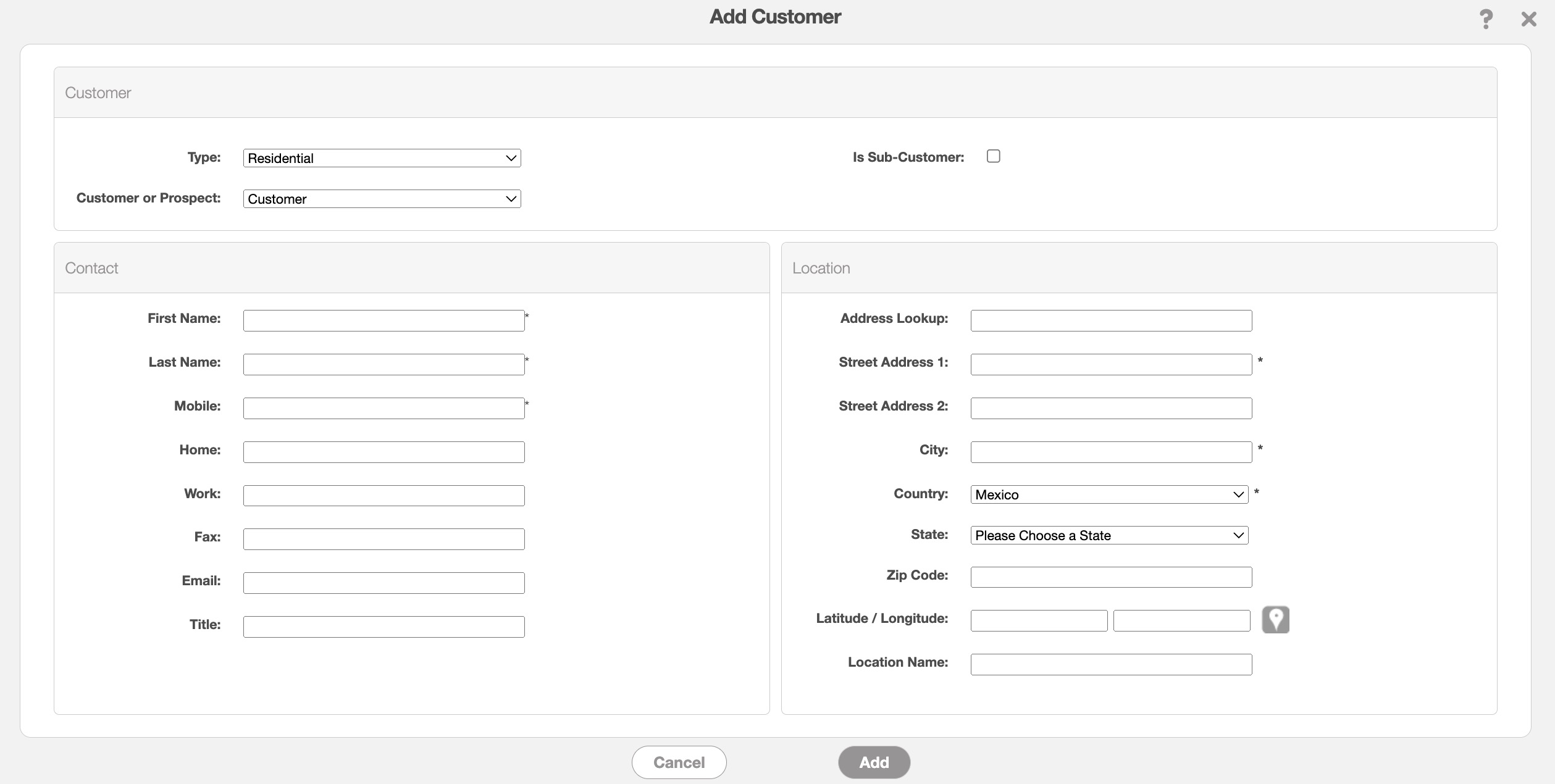The height and width of the screenshot is (784, 1555).
Task: Click the Street Address 1 field
Action: (1111, 364)
